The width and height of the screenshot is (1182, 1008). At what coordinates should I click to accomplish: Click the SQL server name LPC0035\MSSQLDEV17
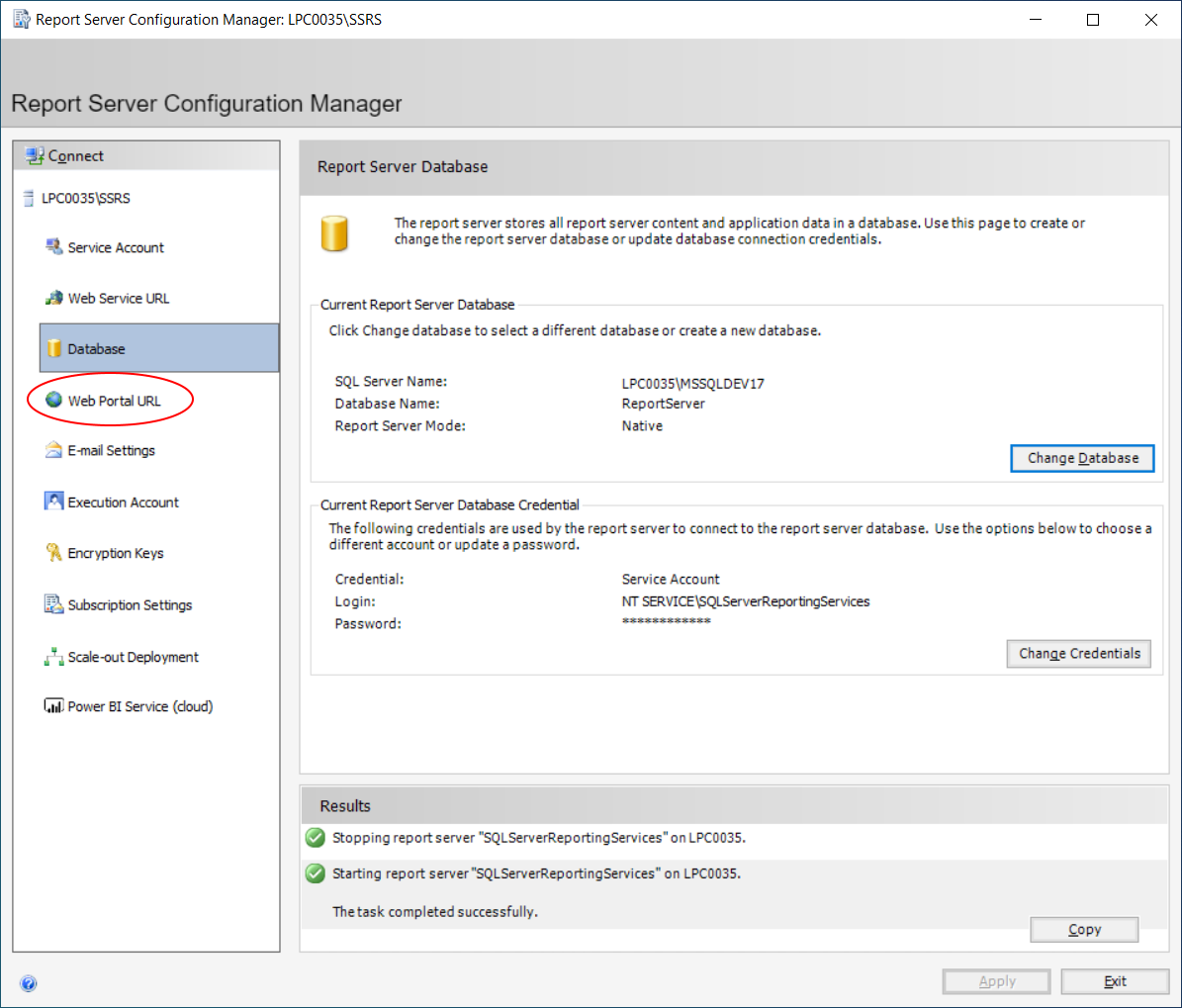coord(692,383)
